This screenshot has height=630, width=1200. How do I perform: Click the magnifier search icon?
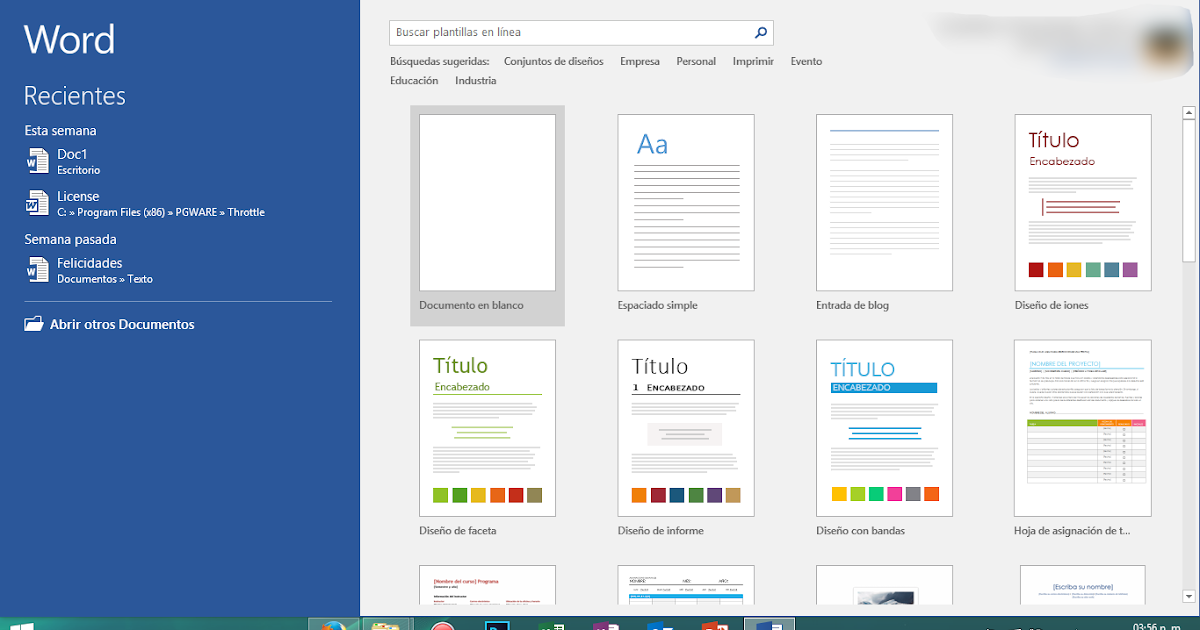pyautogui.click(x=761, y=32)
